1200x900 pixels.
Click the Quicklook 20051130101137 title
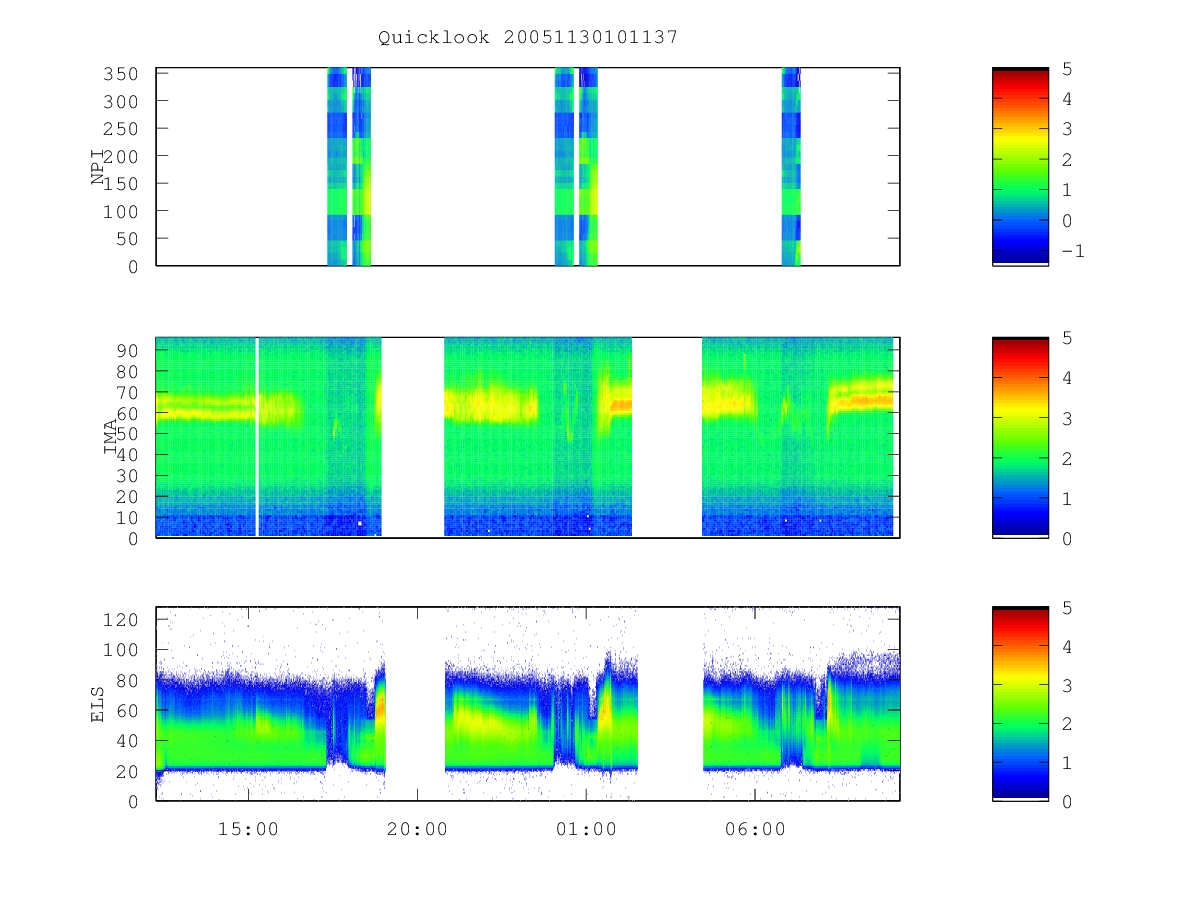pos(528,37)
